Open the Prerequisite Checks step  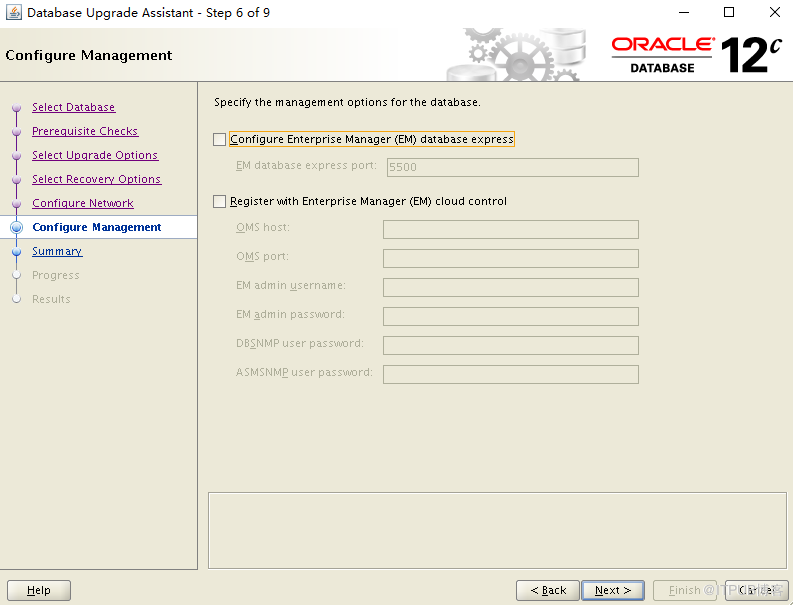[85, 131]
